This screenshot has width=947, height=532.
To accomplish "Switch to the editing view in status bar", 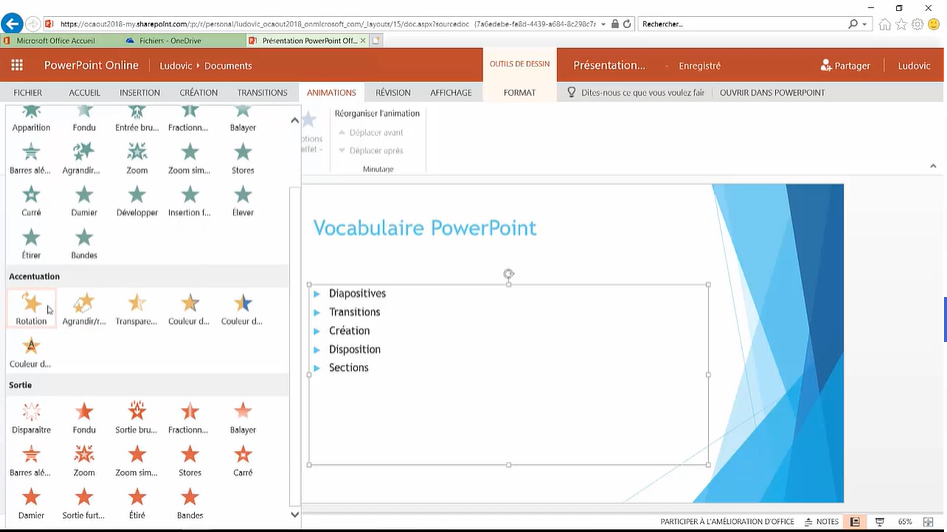I will click(855, 522).
